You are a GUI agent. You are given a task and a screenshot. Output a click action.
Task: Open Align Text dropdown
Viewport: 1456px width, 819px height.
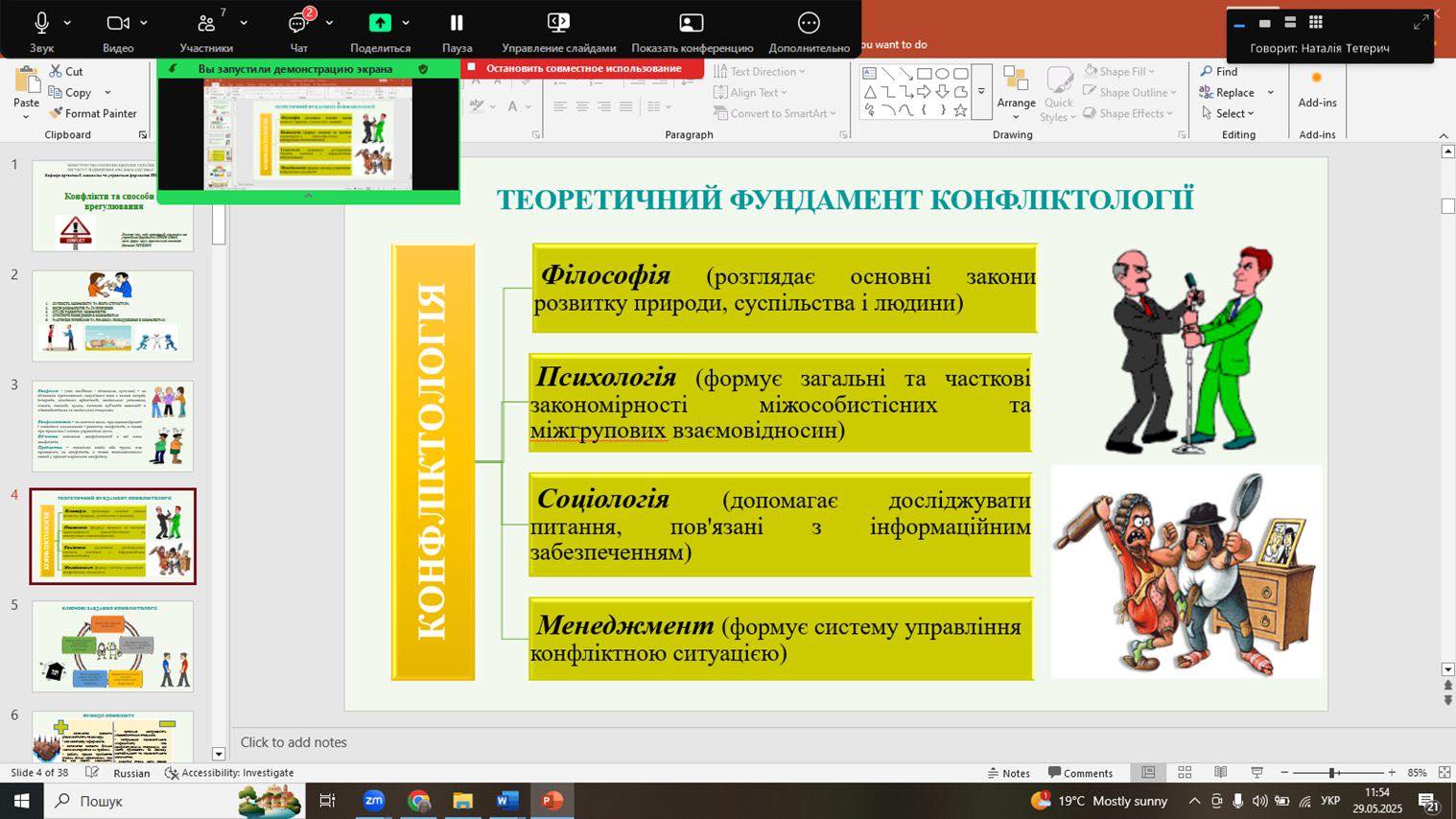(751, 92)
